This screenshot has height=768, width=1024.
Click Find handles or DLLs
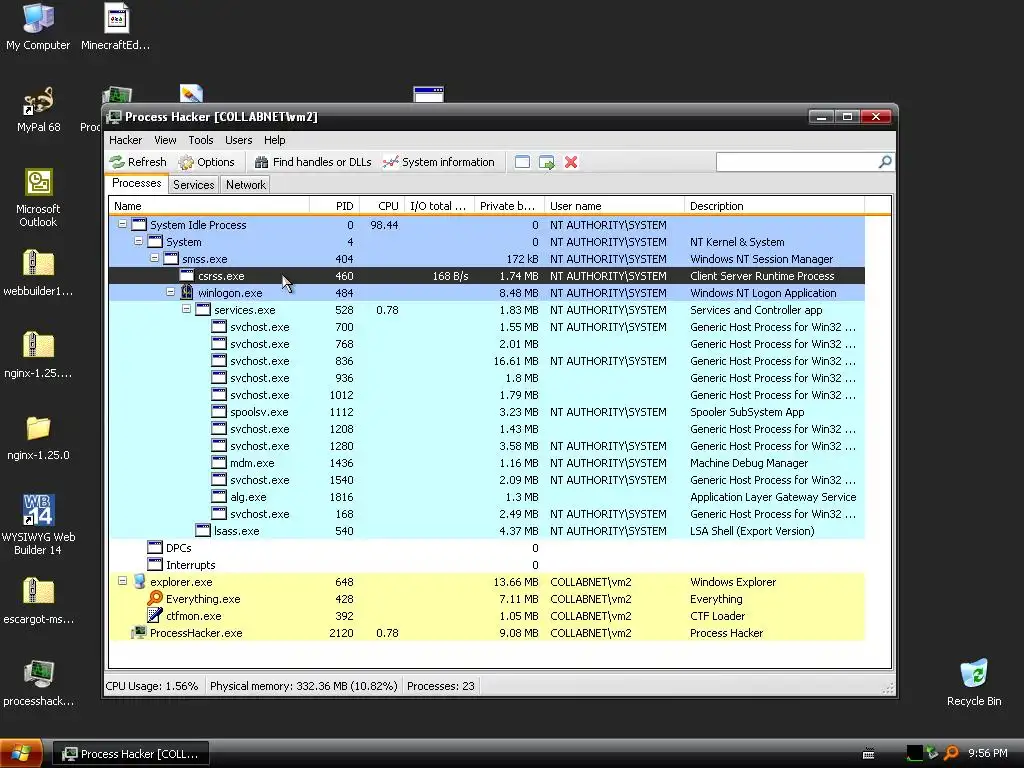(313, 162)
